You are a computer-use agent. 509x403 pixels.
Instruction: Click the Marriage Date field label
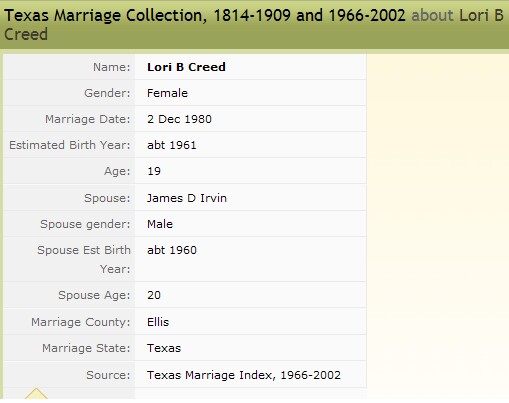tap(88, 119)
